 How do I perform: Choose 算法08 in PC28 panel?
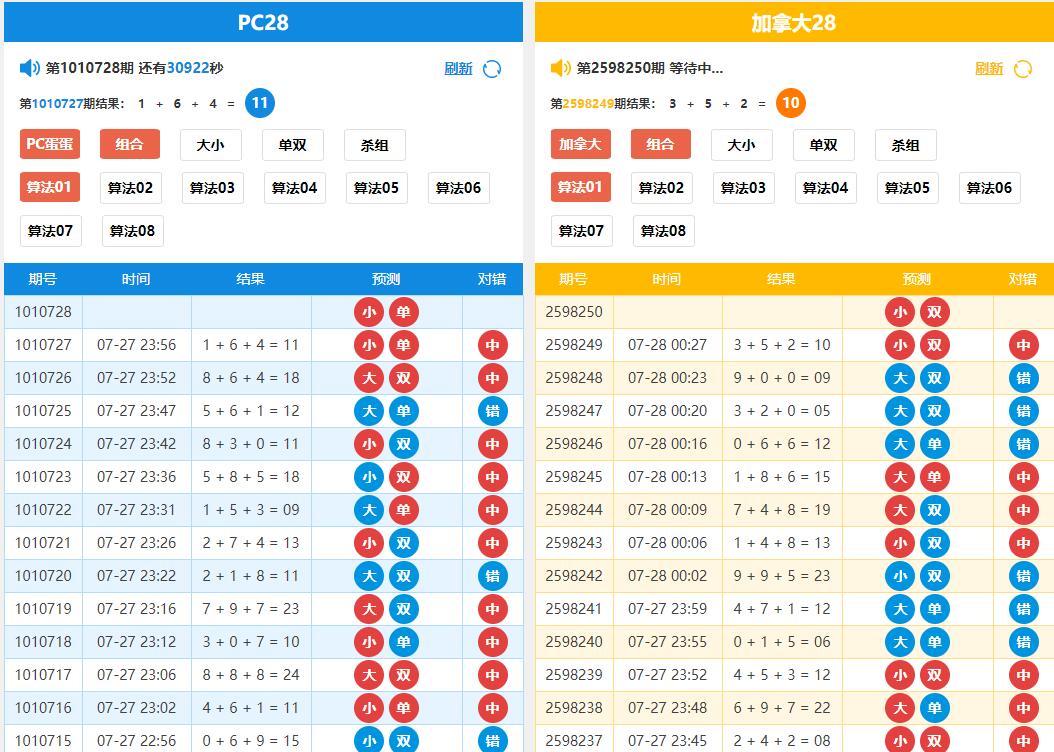point(132,231)
